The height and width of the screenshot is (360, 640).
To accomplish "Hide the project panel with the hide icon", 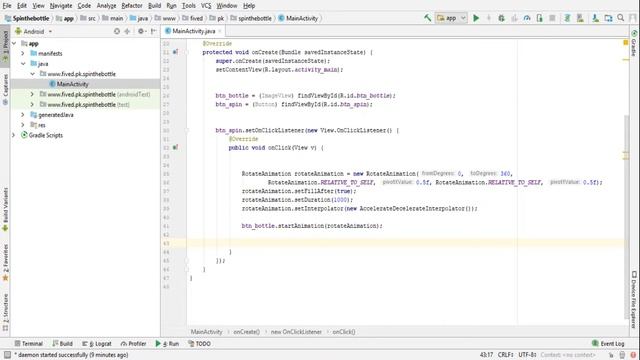I will (x=153, y=31).
